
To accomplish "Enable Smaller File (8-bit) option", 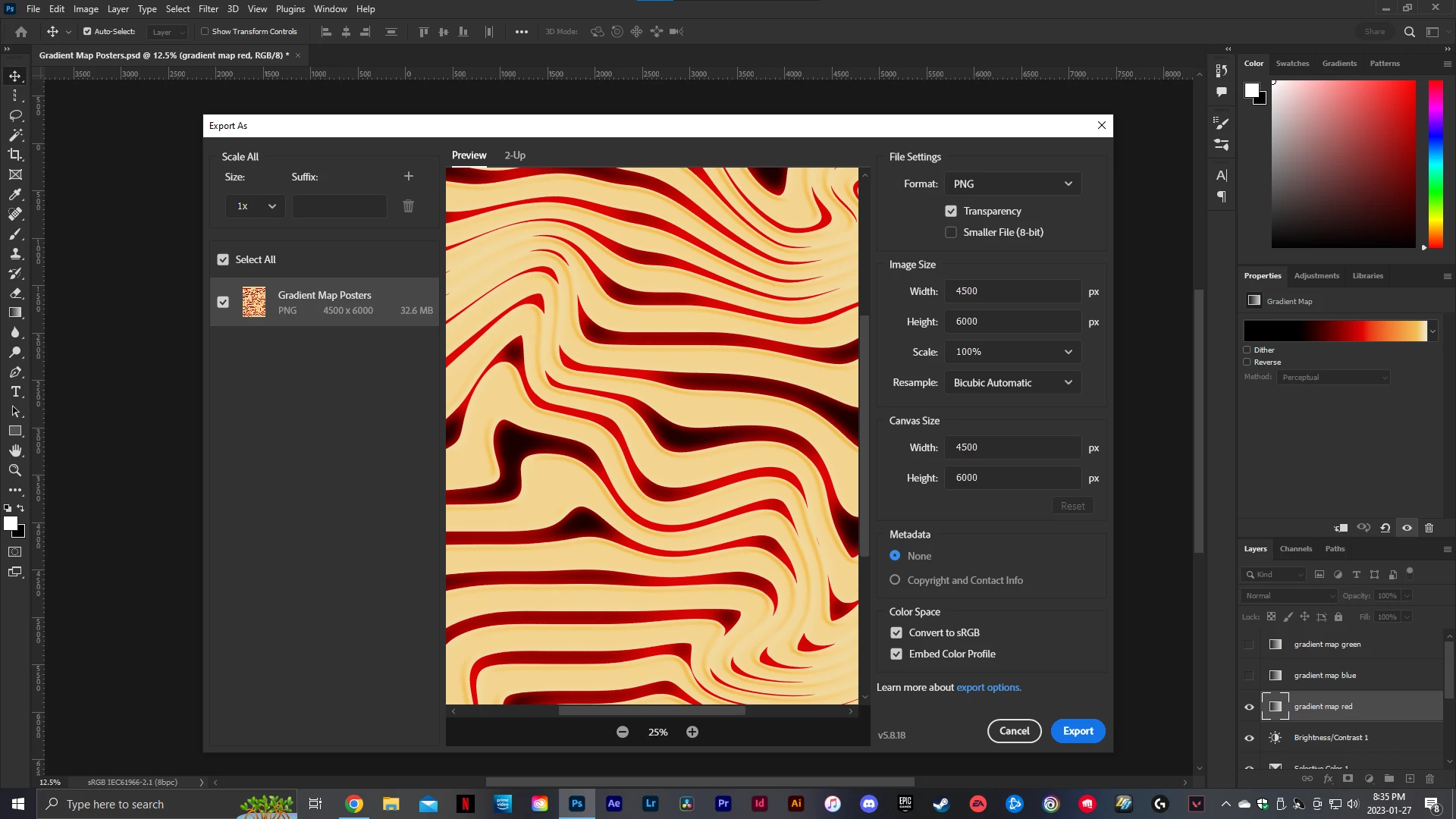I will (x=951, y=232).
